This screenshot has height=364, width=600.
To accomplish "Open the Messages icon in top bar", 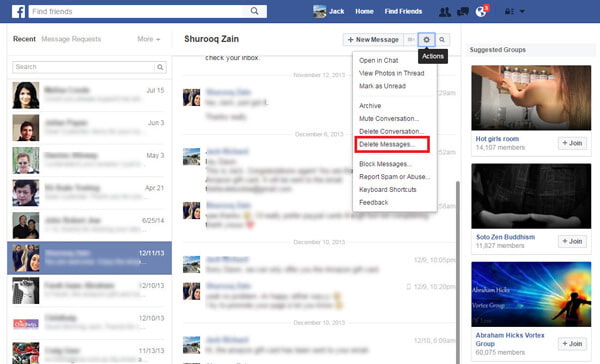I will (x=463, y=11).
